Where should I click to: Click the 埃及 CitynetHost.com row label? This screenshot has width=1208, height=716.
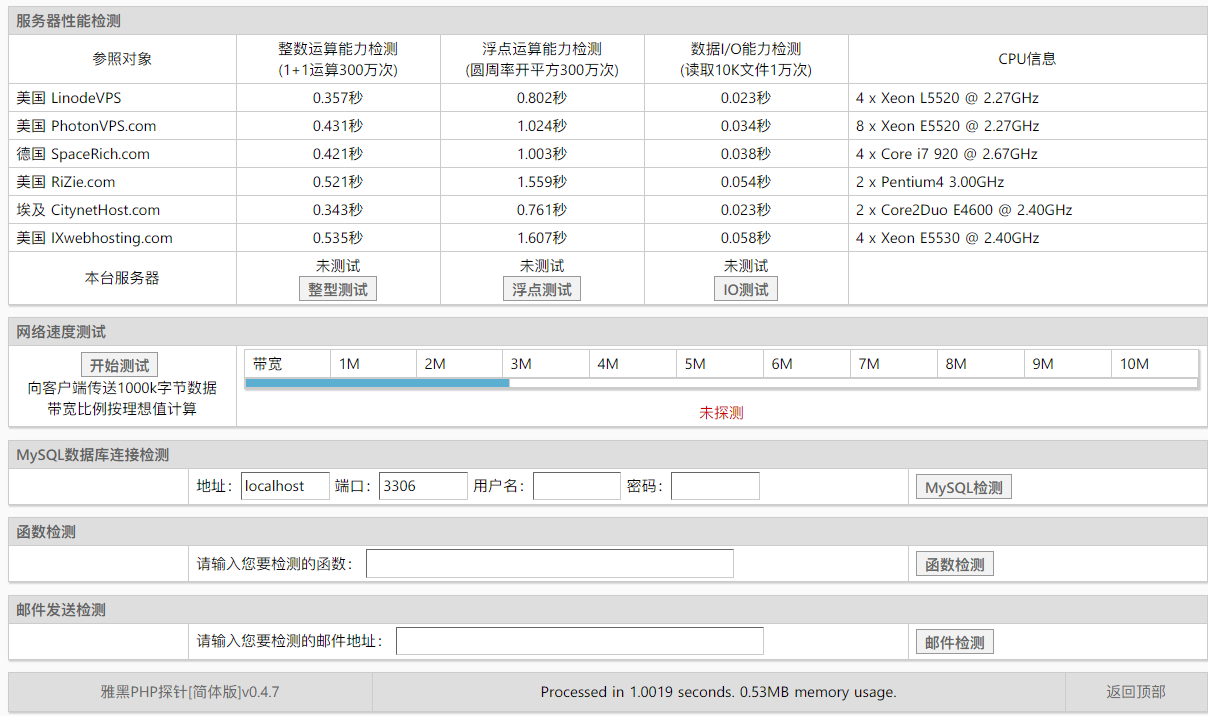[x=88, y=210]
